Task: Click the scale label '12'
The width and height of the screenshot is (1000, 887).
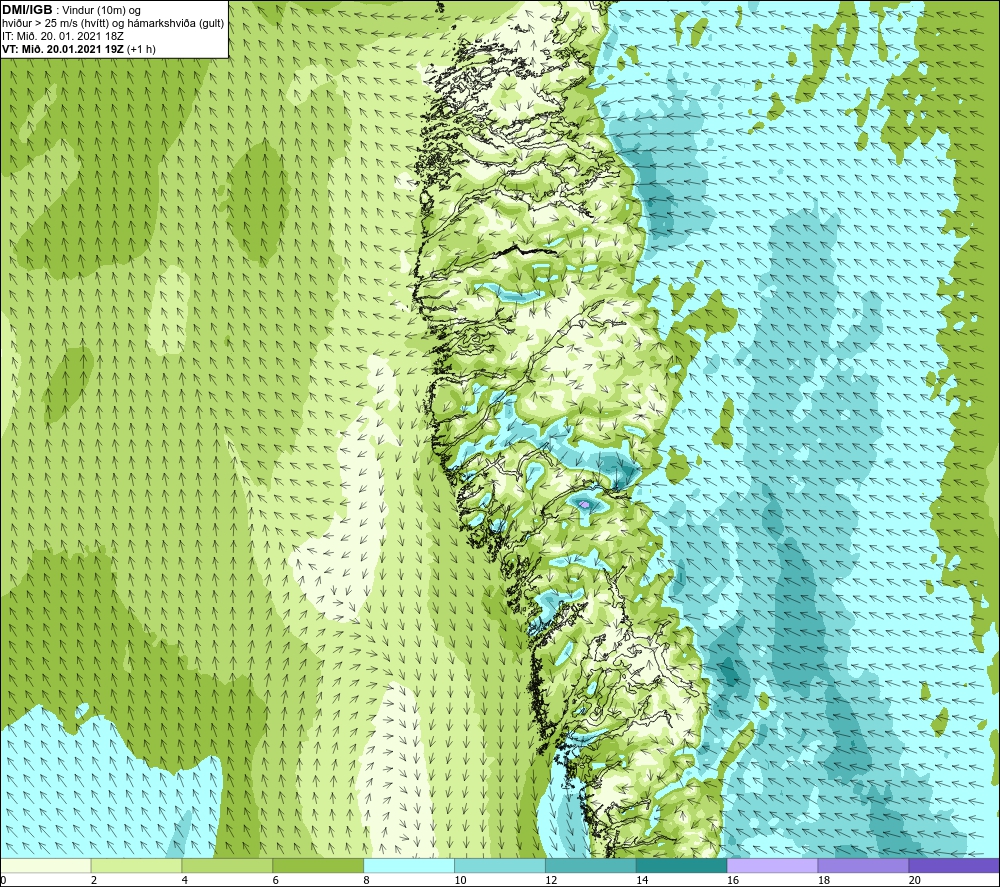Action: (551, 880)
